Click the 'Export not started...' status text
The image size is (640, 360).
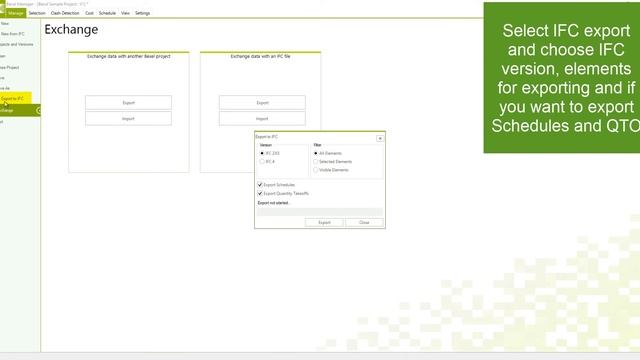(x=274, y=203)
